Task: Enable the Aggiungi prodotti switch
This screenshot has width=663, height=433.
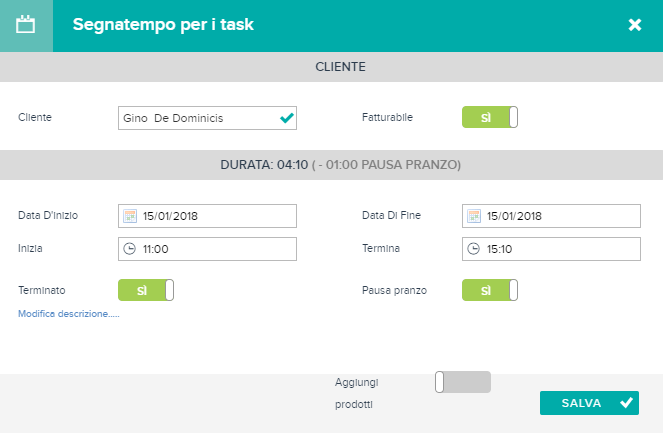Action: point(463,382)
